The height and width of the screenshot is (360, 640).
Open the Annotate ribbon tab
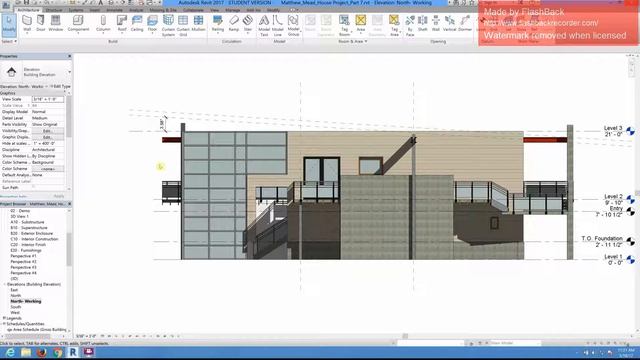click(x=114, y=10)
